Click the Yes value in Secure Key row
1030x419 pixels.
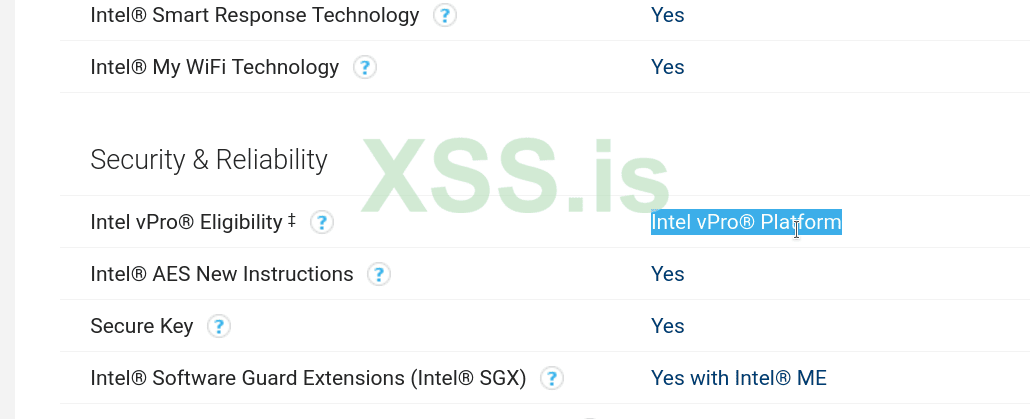(667, 326)
